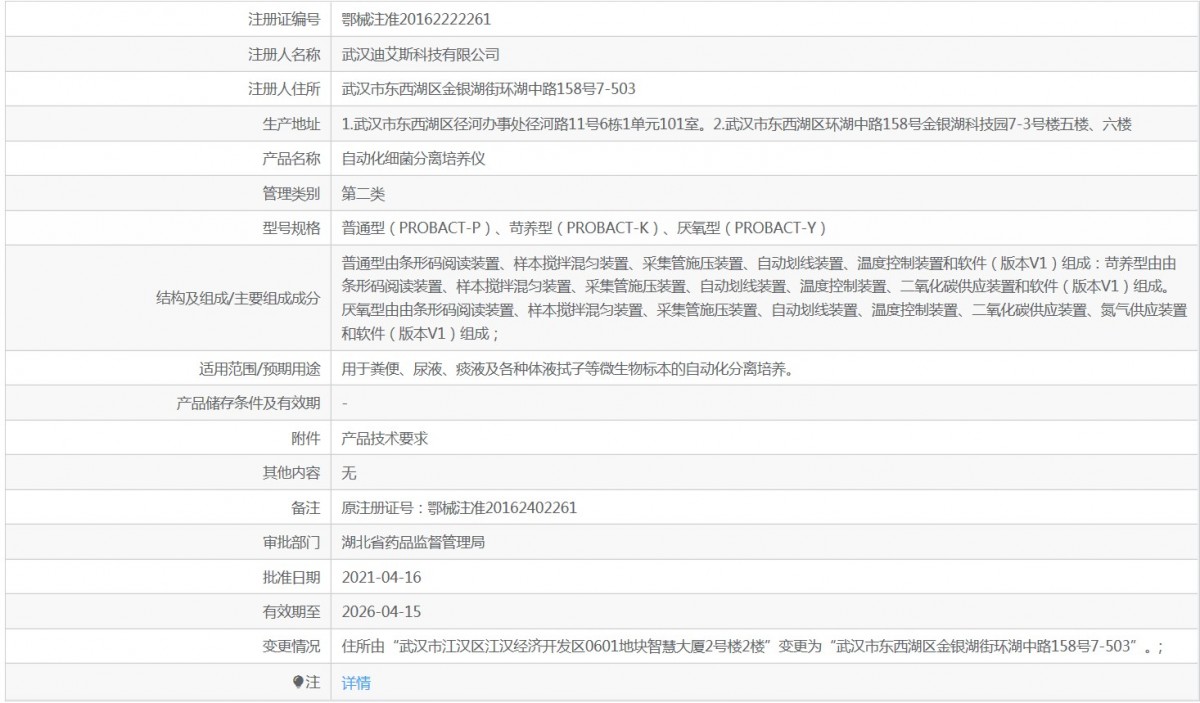
Task: Click the 批准日期 row label
Action: (291, 577)
